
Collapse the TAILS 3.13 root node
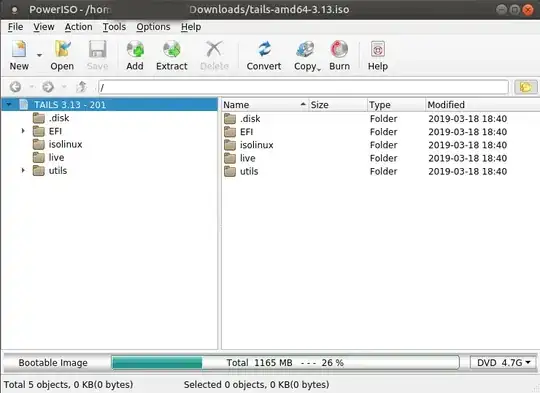point(9,104)
